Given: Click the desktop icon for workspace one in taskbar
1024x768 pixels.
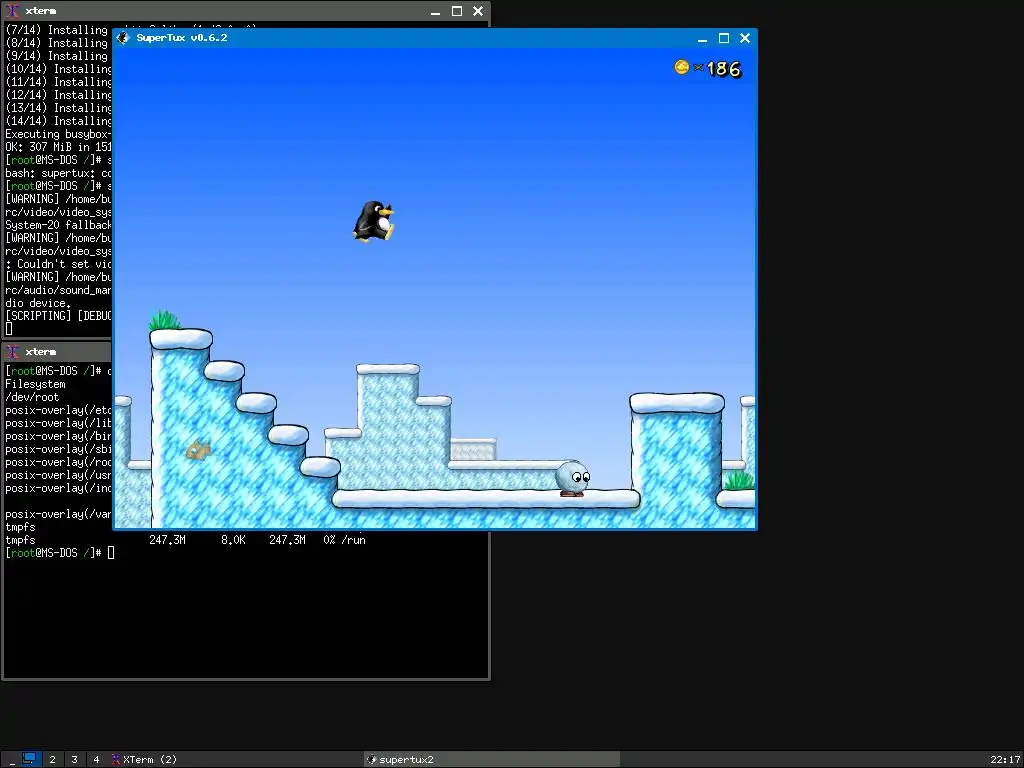Looking at the screenshot, I should [29, 759].
